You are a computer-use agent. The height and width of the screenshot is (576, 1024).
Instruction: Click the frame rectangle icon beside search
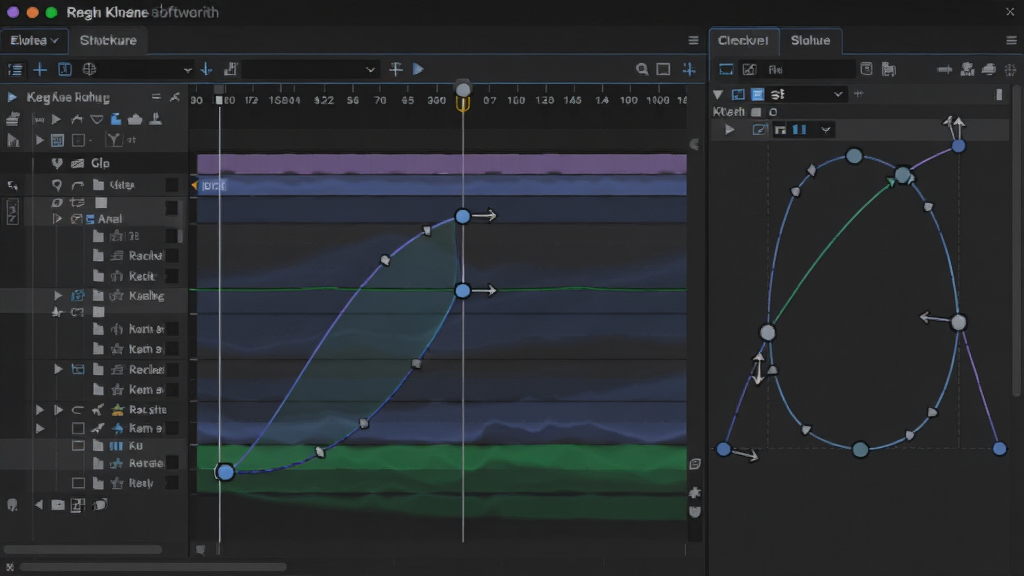point(663,69)
